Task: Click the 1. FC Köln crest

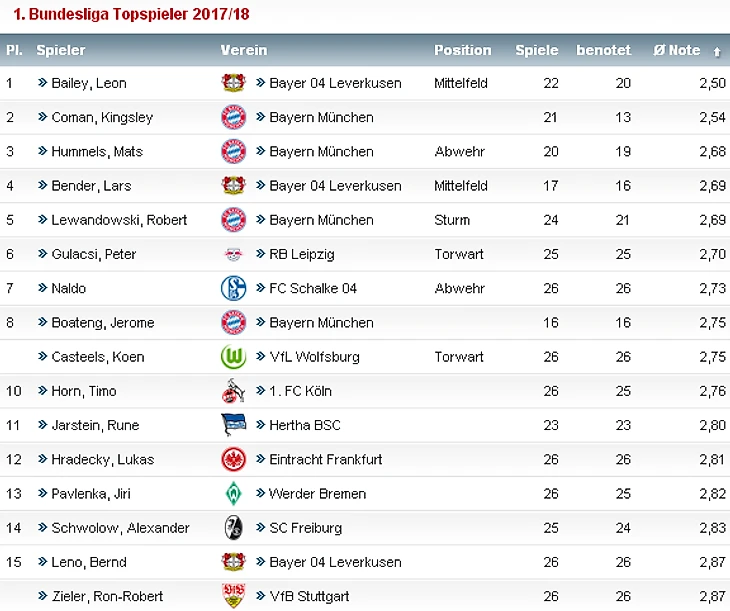Action: point(233,391)
